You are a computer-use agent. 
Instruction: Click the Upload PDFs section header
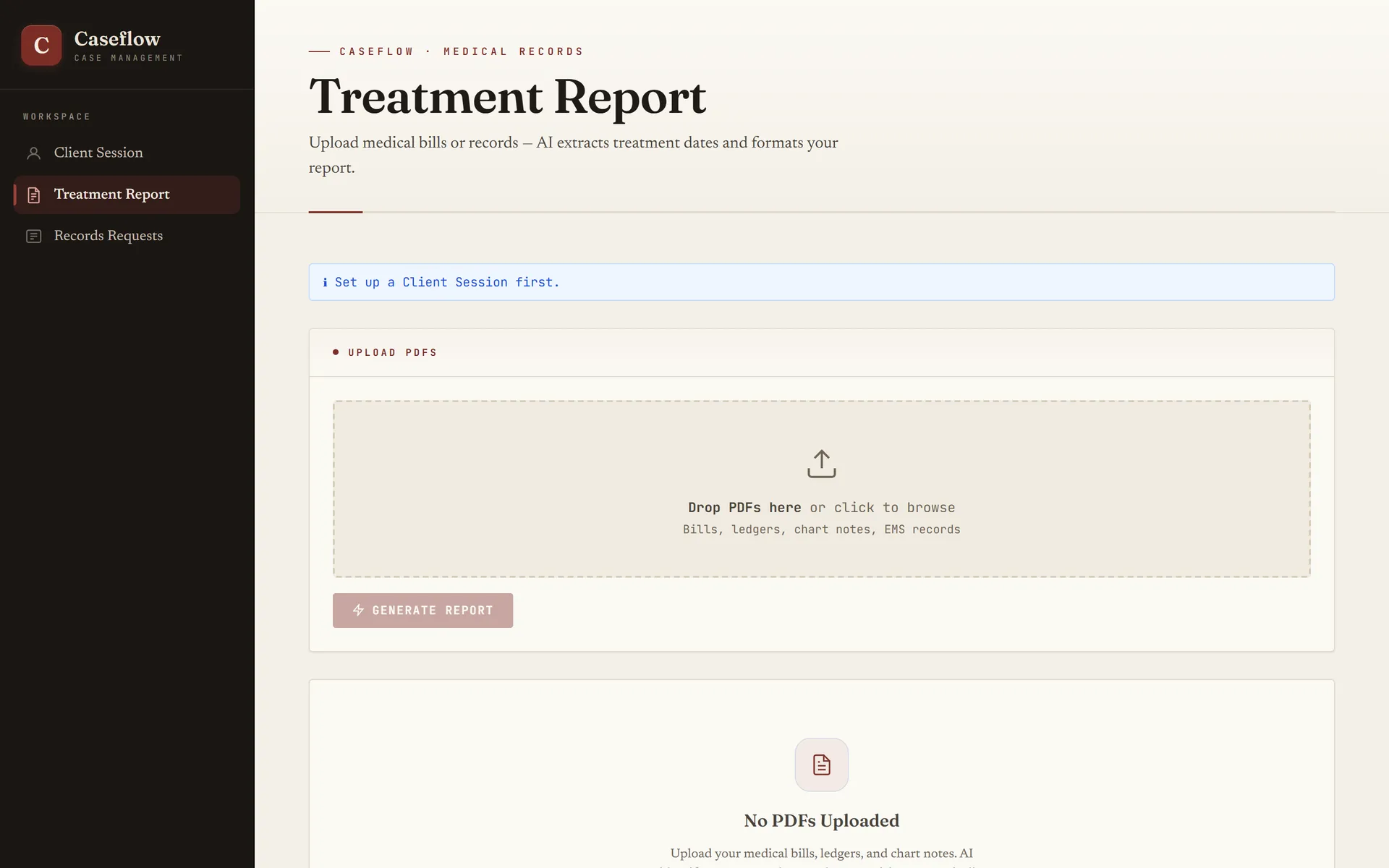[392, 352]
